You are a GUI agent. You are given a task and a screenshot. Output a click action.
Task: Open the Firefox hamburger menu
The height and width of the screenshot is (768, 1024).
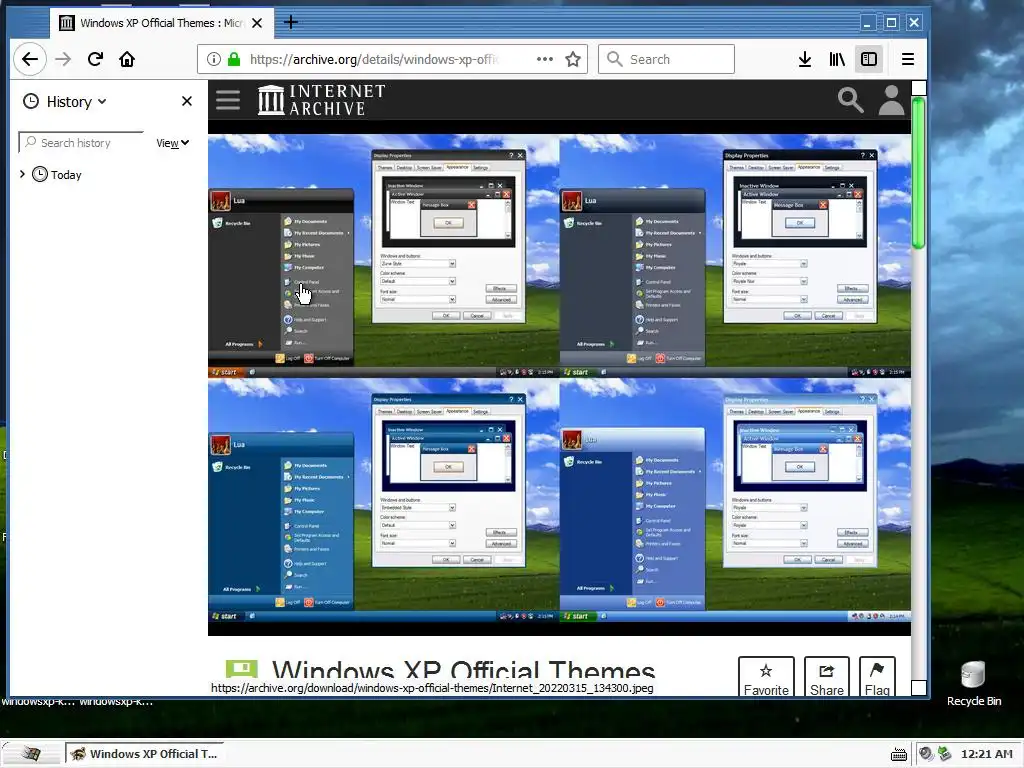[x=907, y=59]
